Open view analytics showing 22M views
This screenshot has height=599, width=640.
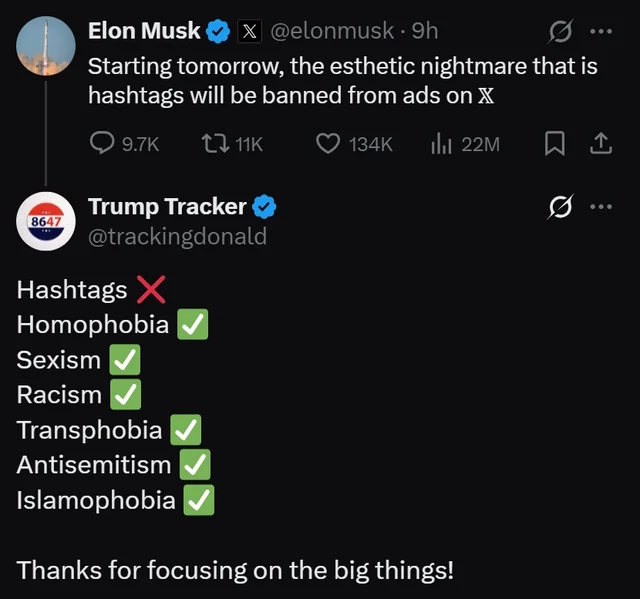tap(440, 144)
